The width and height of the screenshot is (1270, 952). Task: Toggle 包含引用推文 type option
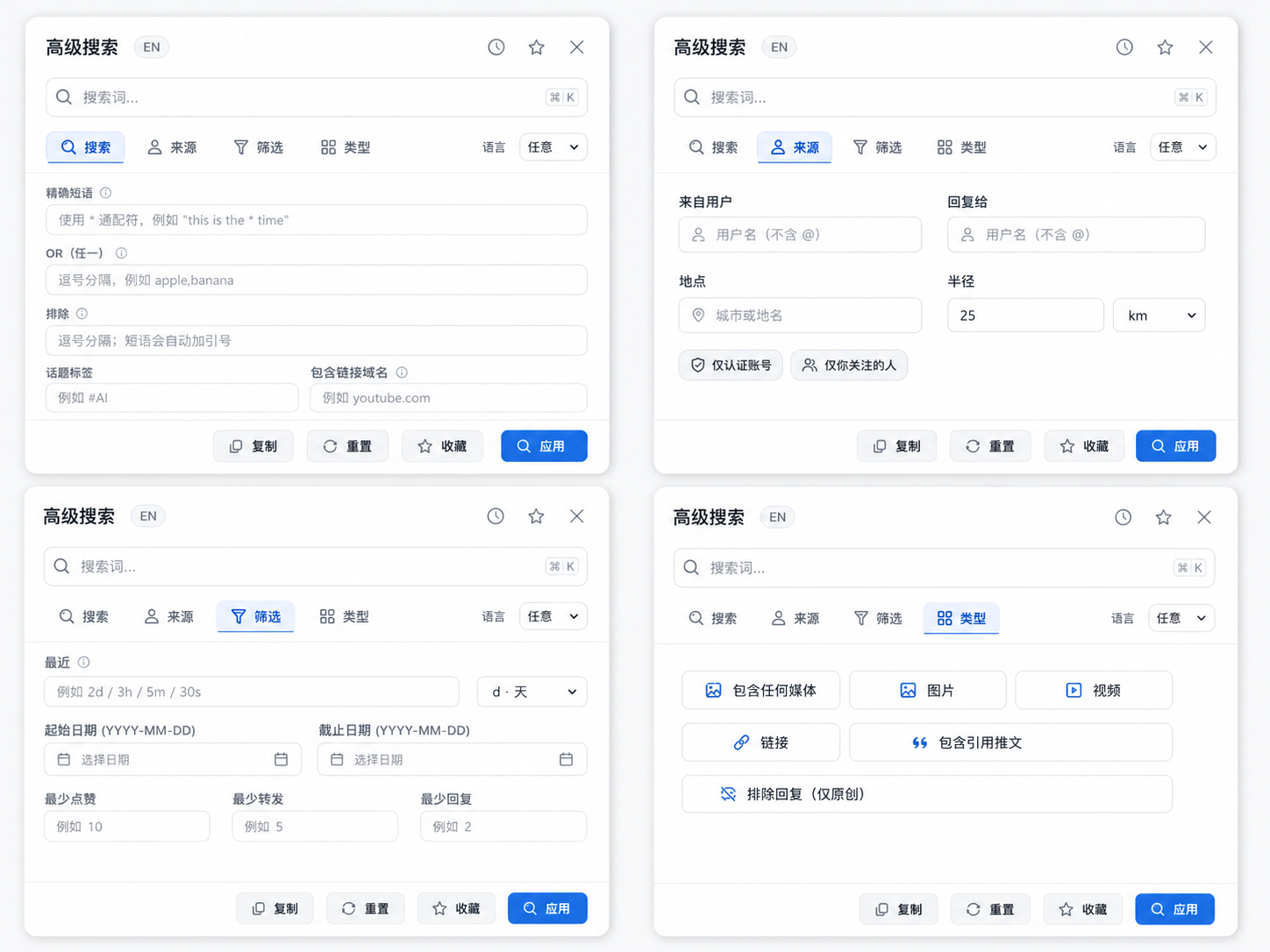[x=1010, y=742]
